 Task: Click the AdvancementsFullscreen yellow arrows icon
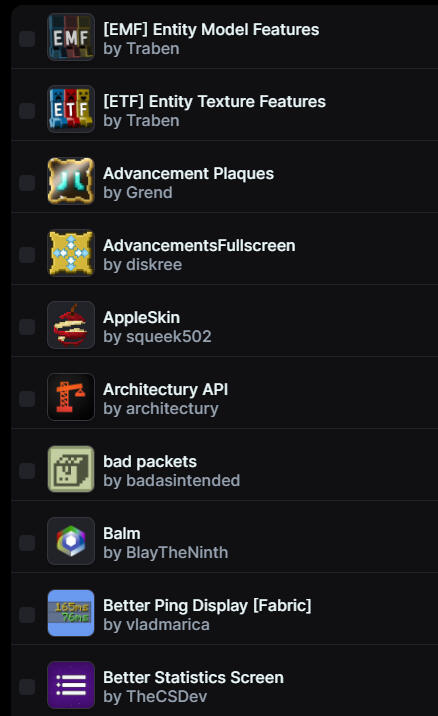(71, 253)
